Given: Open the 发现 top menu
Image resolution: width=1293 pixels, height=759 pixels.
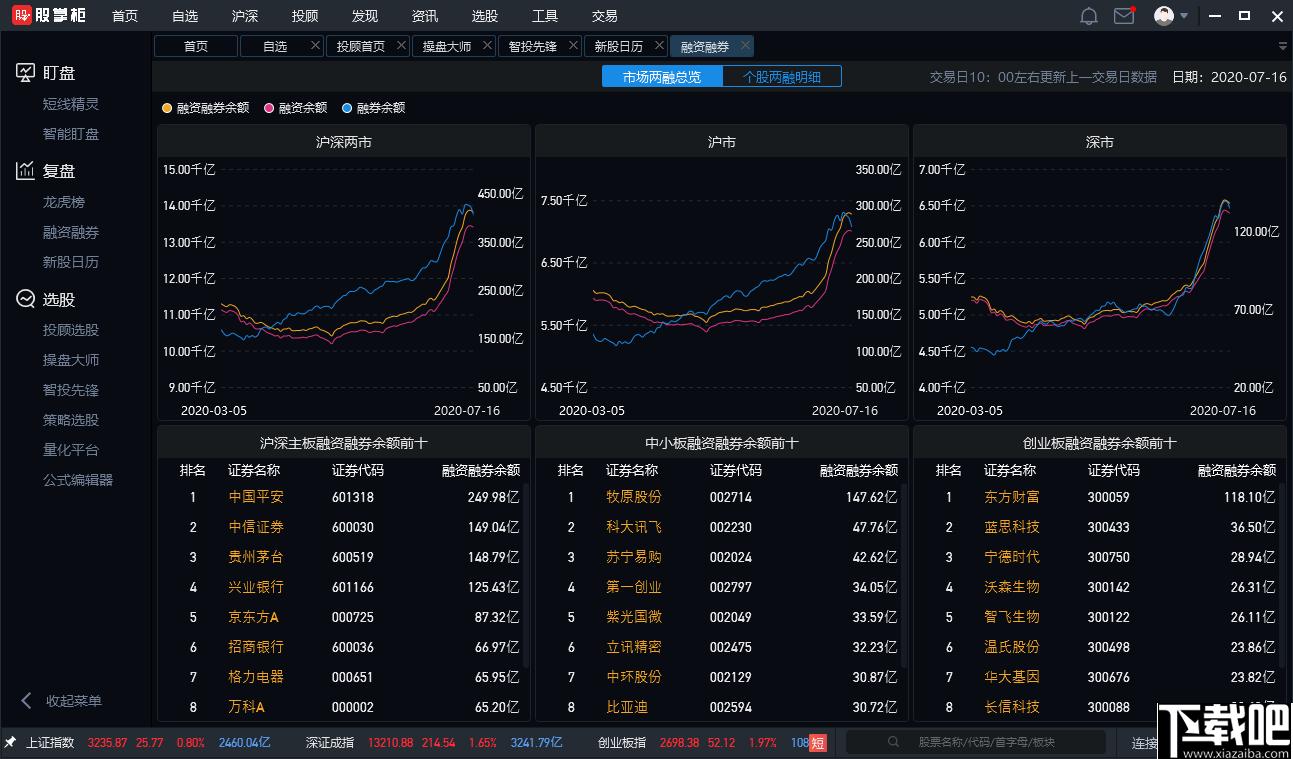Looking at the screenshot, I should [365, 16].
